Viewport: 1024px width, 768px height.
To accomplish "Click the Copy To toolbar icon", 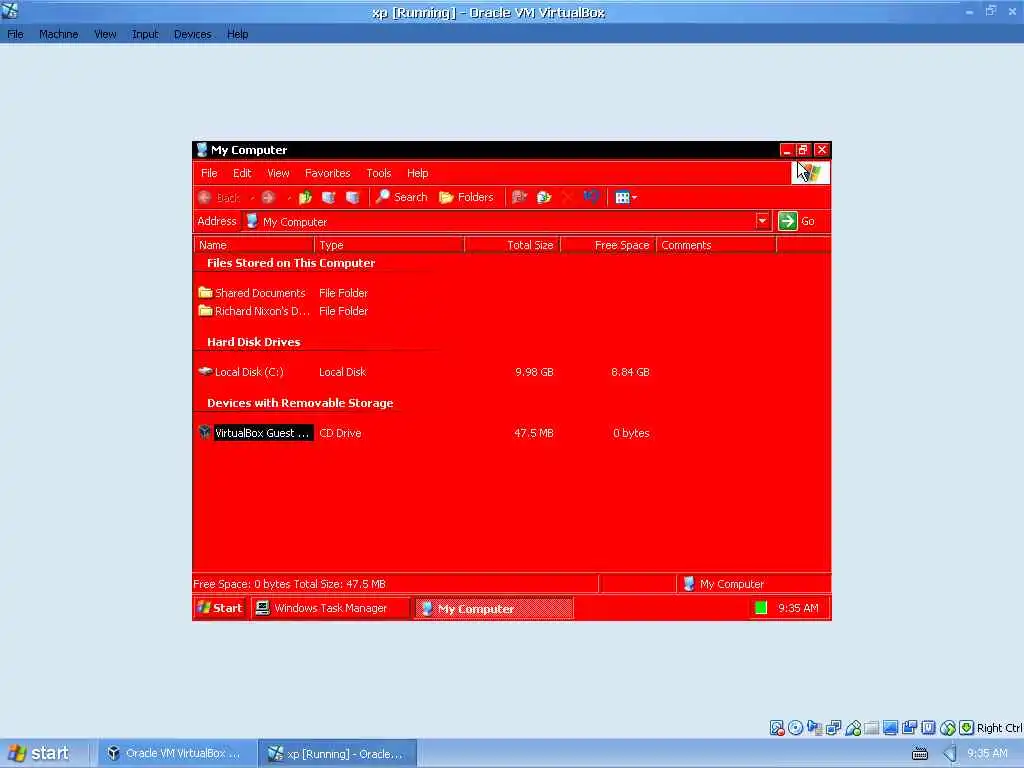I will pyautogui.click(x=544, y=197).
